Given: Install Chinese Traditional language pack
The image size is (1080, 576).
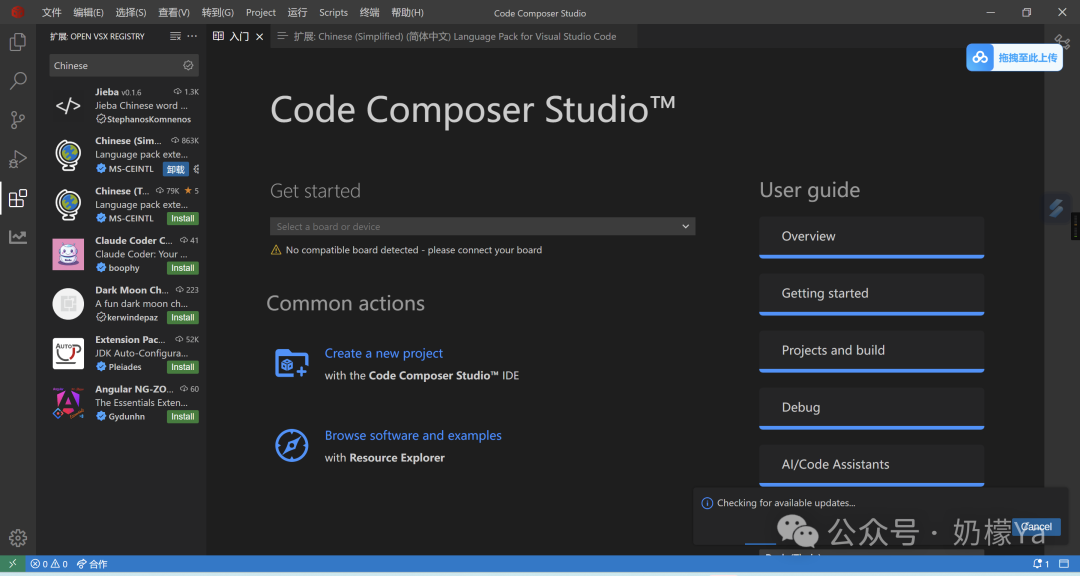Looking at the screenshot, I should (183, 218).
